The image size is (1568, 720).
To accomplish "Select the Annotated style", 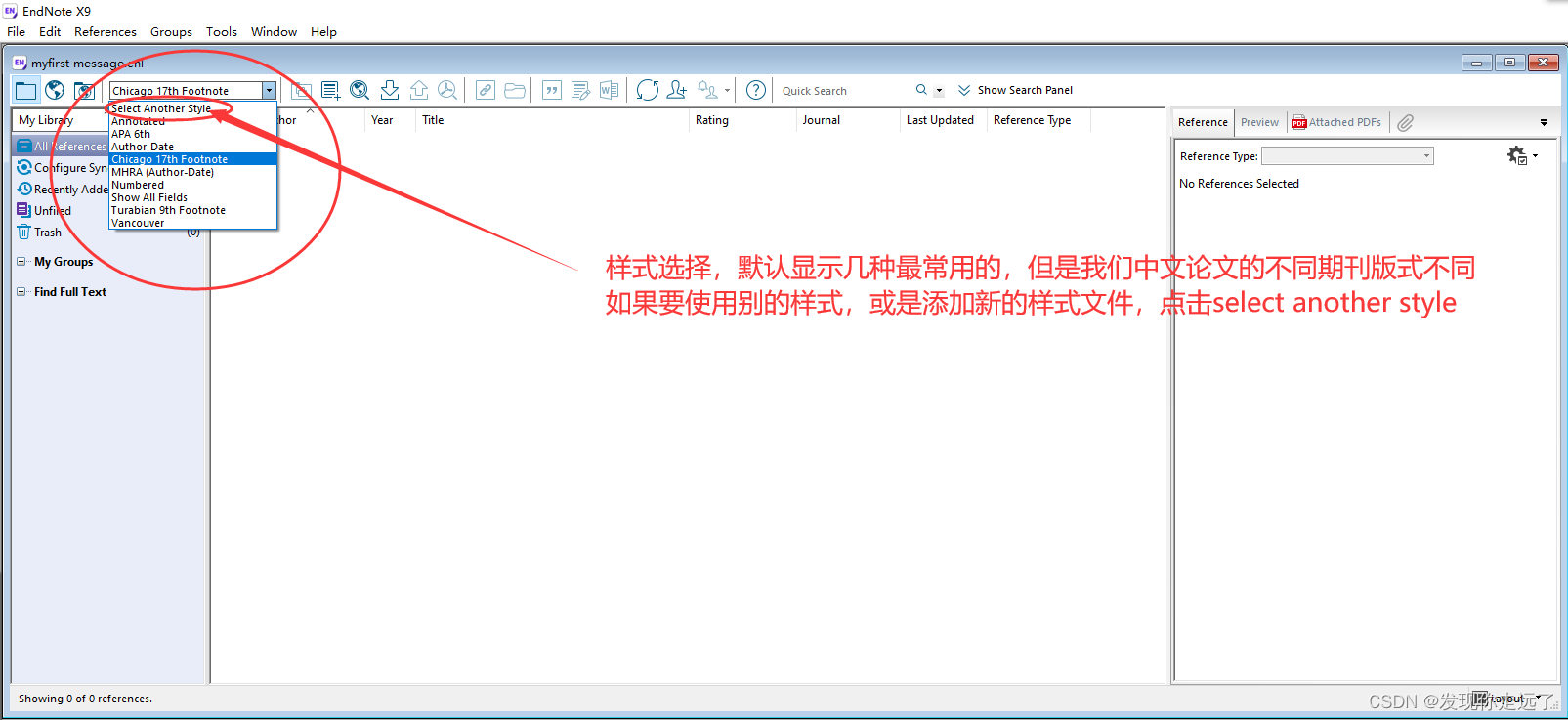I will [192, 121].
